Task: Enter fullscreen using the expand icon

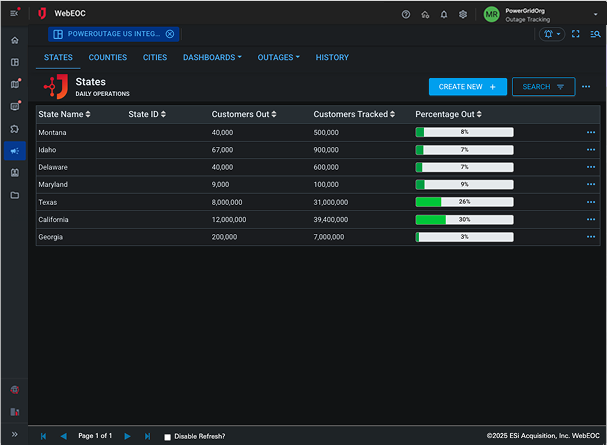Action: coord(576,34)
